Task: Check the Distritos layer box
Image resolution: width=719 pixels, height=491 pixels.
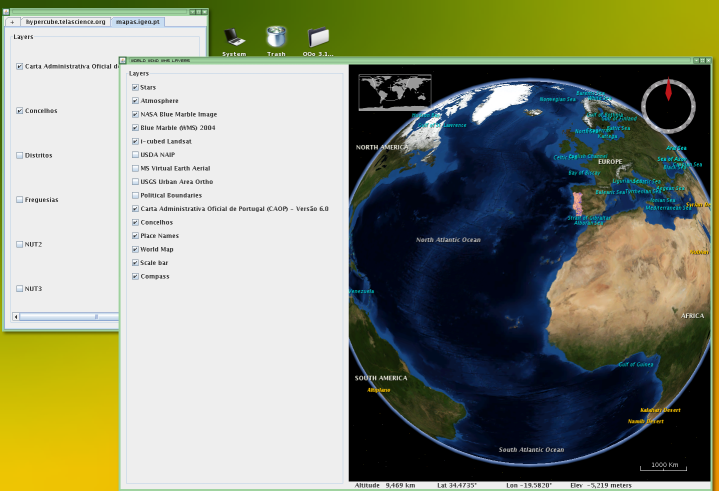Action: coord(20,155)
